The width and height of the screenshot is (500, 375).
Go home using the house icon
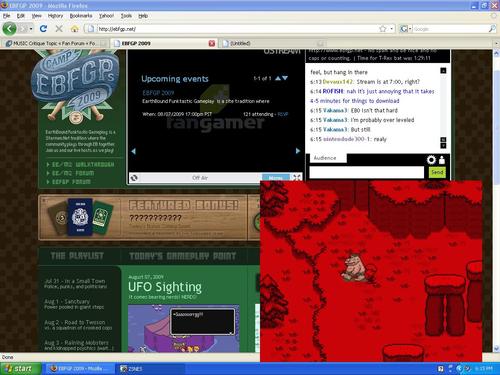[x=75, y=29]
